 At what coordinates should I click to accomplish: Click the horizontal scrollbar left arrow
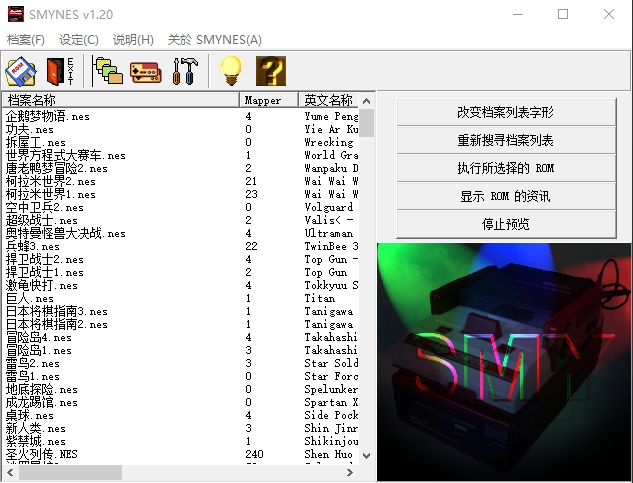coord(10,472)
